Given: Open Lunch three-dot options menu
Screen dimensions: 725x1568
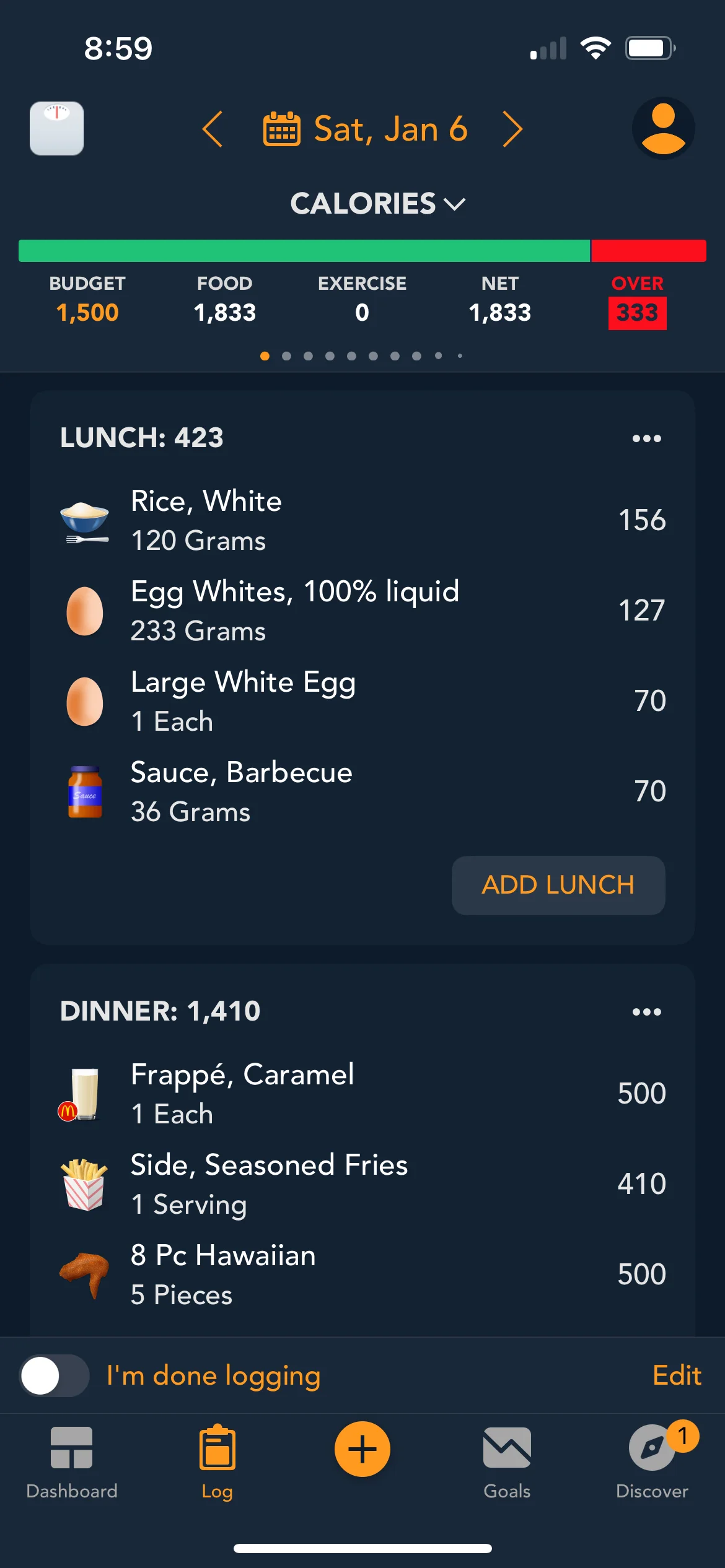Looking at the screenshot, I should tap(646, 438).
